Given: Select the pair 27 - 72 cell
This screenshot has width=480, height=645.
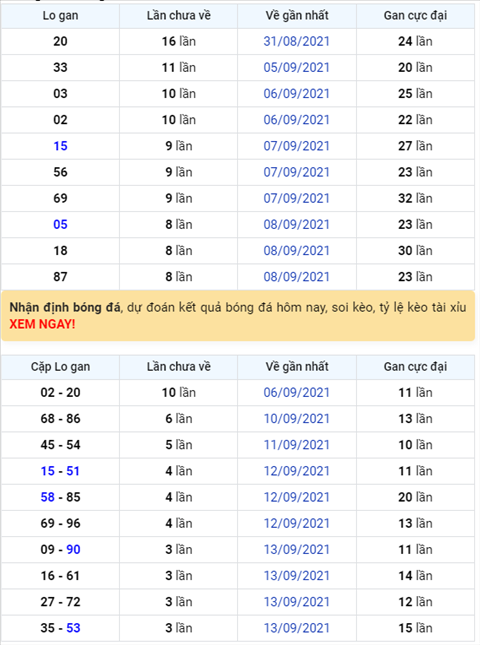Looking at the screenshot, I should (60, 602).
